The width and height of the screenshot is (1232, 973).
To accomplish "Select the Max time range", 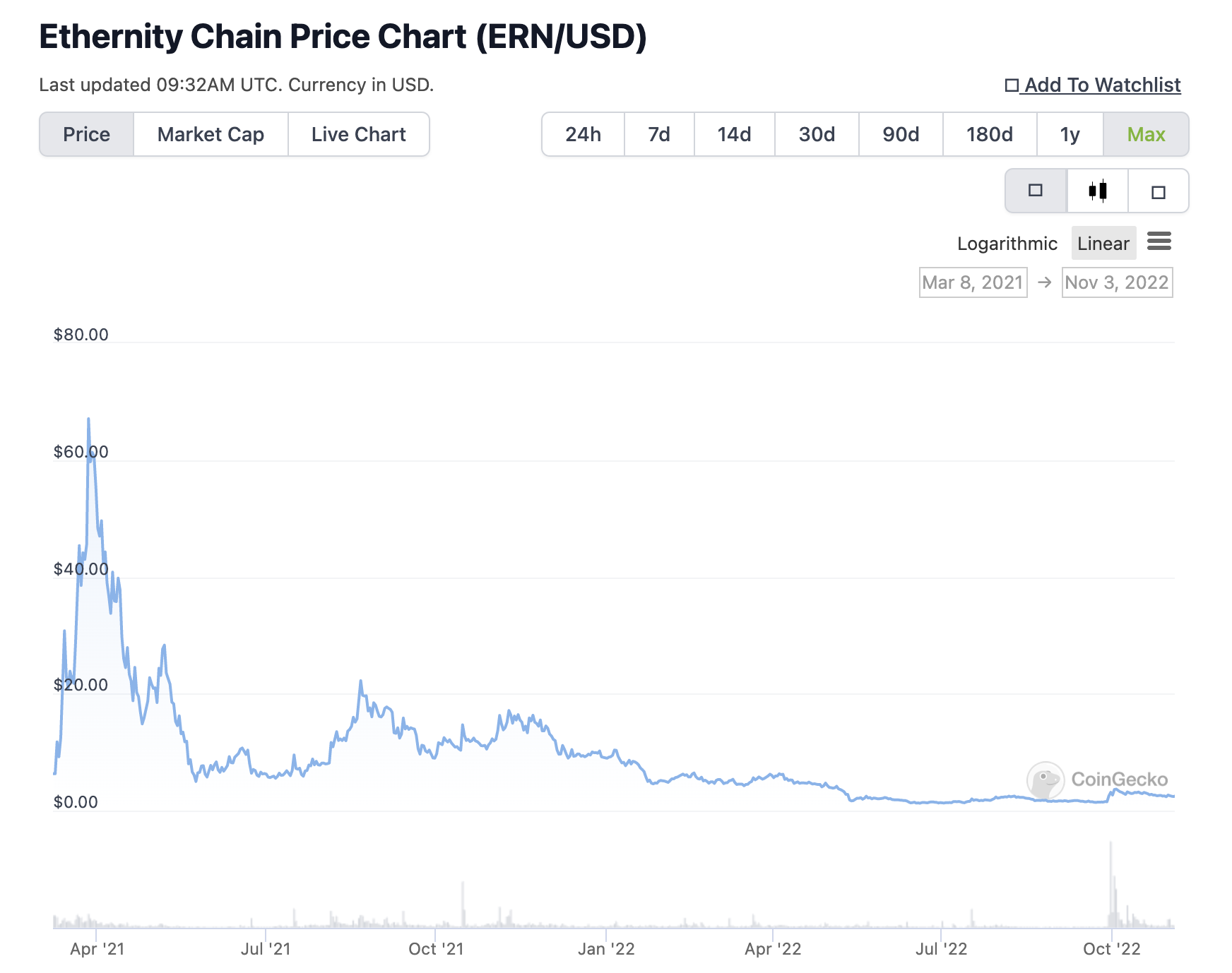I will 1146,134.
